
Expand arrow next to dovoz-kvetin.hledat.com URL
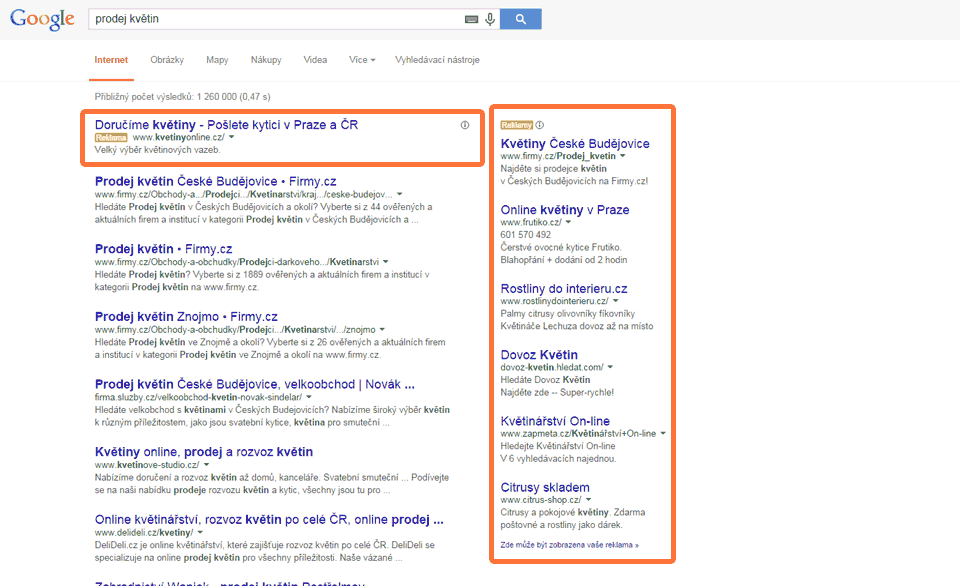[x=610, y=367]
